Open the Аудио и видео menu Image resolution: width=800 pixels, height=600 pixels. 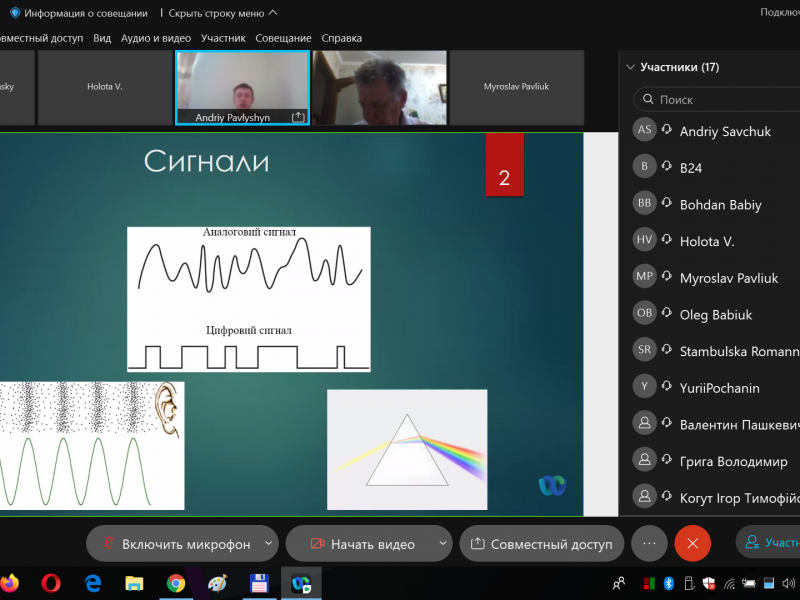pos(155,38)
